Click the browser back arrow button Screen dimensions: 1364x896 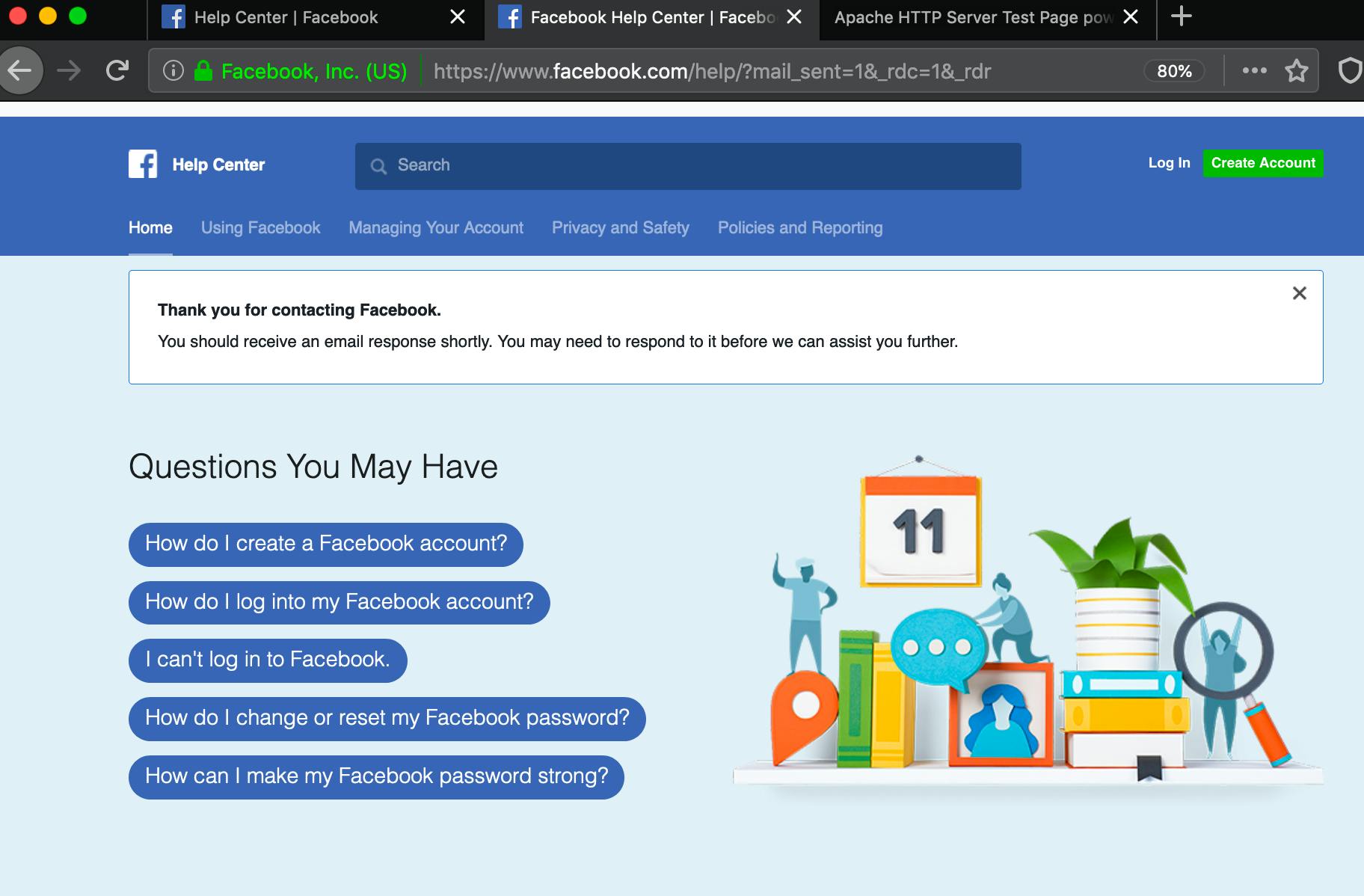pyautogui.click(x=20, y=71)
